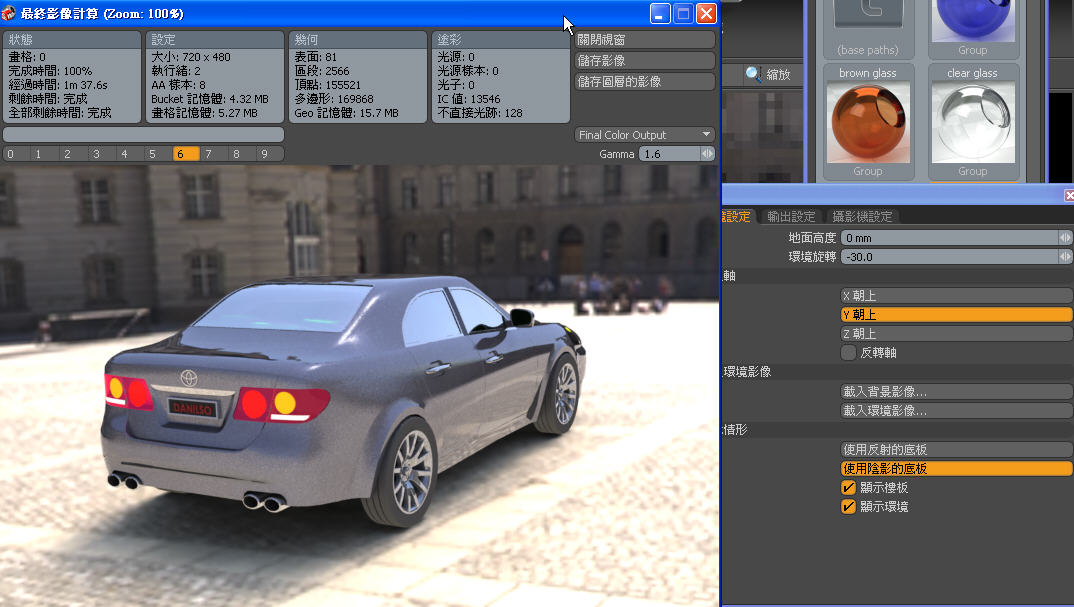Screen dimensions: 1074x607
Task: Click the Gamma 1.6 value field
Action: (669, 154)
